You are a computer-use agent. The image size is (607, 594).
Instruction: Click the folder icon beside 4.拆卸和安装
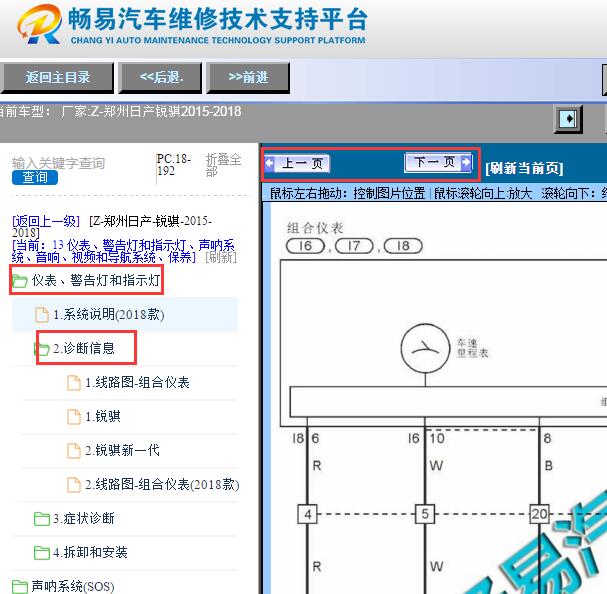42,553
